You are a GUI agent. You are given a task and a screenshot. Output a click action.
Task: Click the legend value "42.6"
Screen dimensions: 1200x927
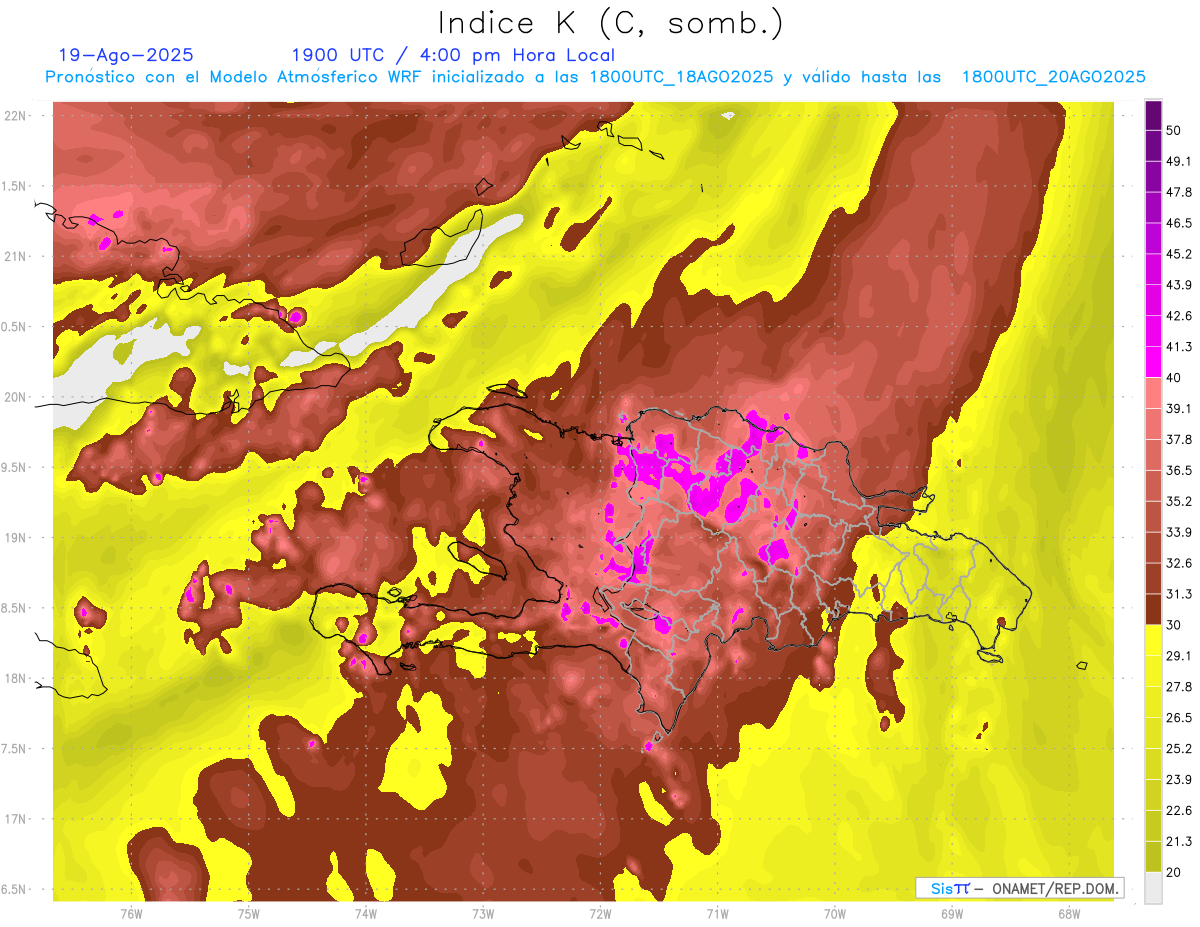pos(1179,317)
